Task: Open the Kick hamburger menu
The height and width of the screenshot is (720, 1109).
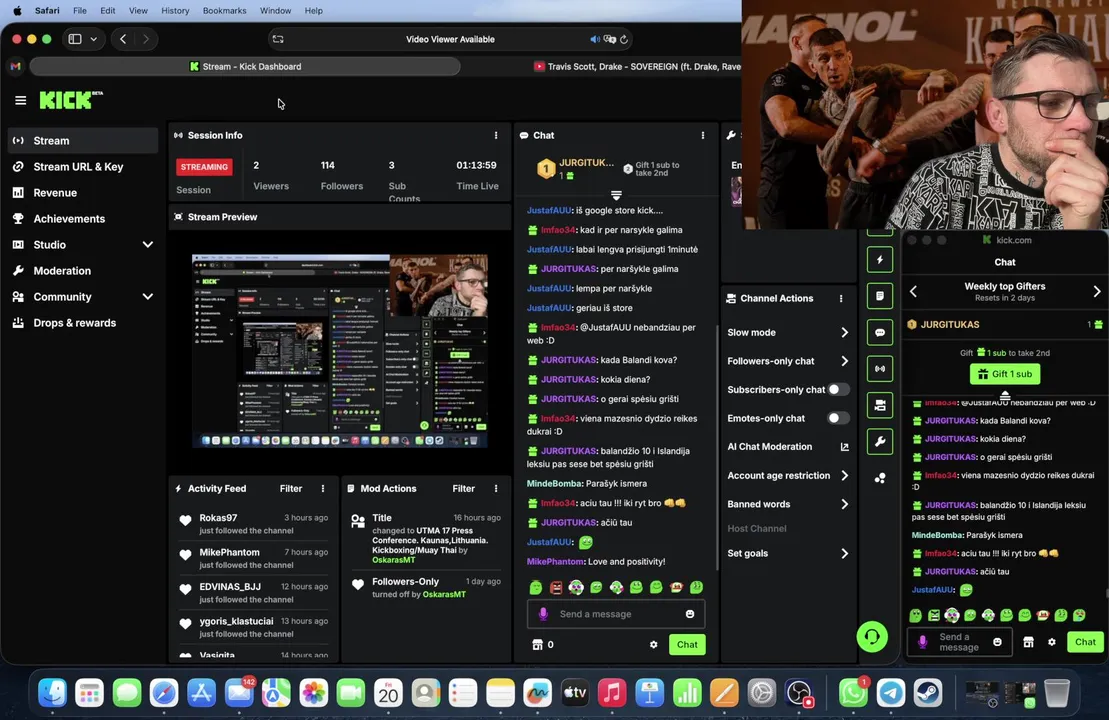Action: 21,100
